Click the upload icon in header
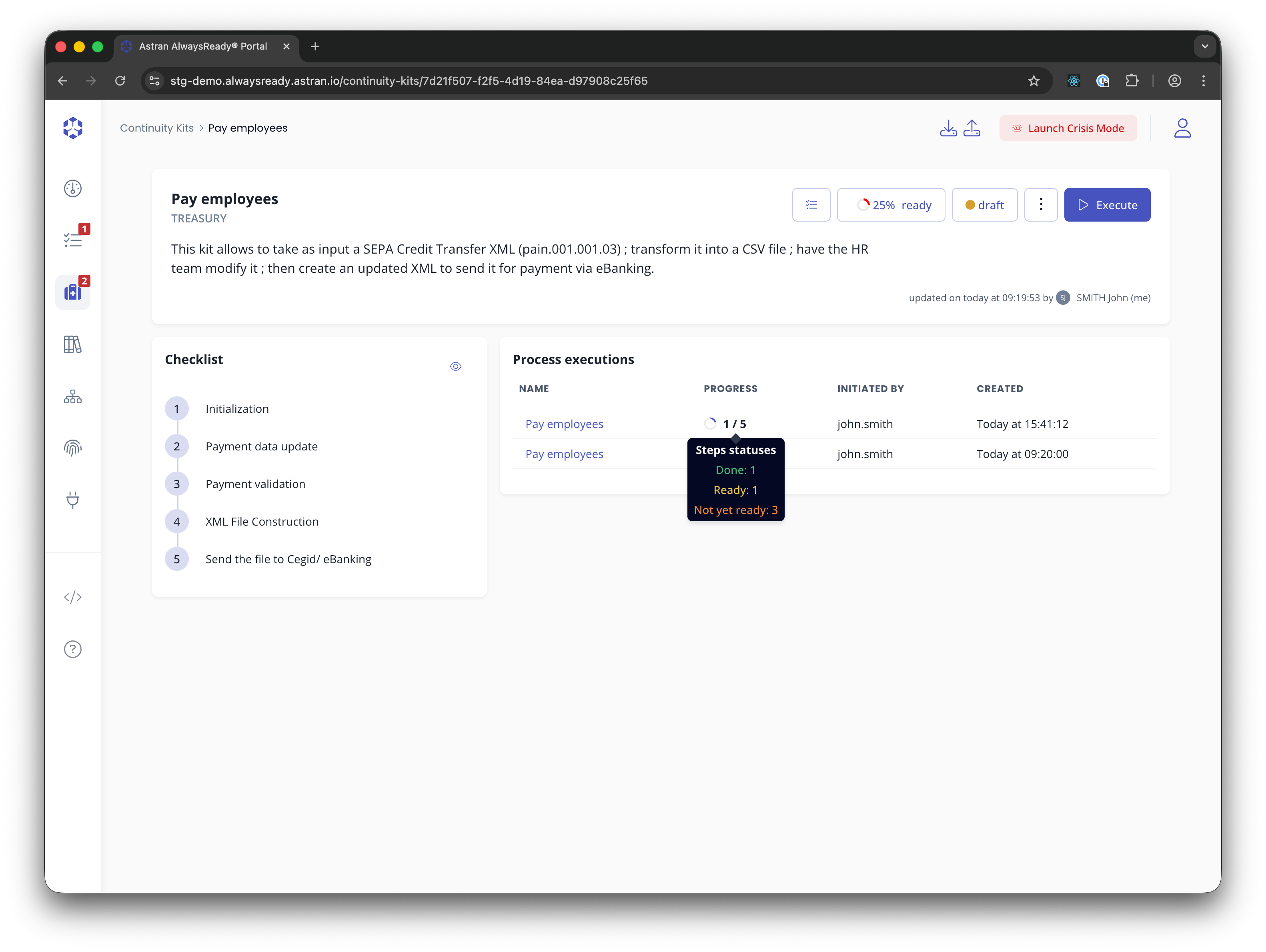The image size is (1266, 952). pos(972,128)
